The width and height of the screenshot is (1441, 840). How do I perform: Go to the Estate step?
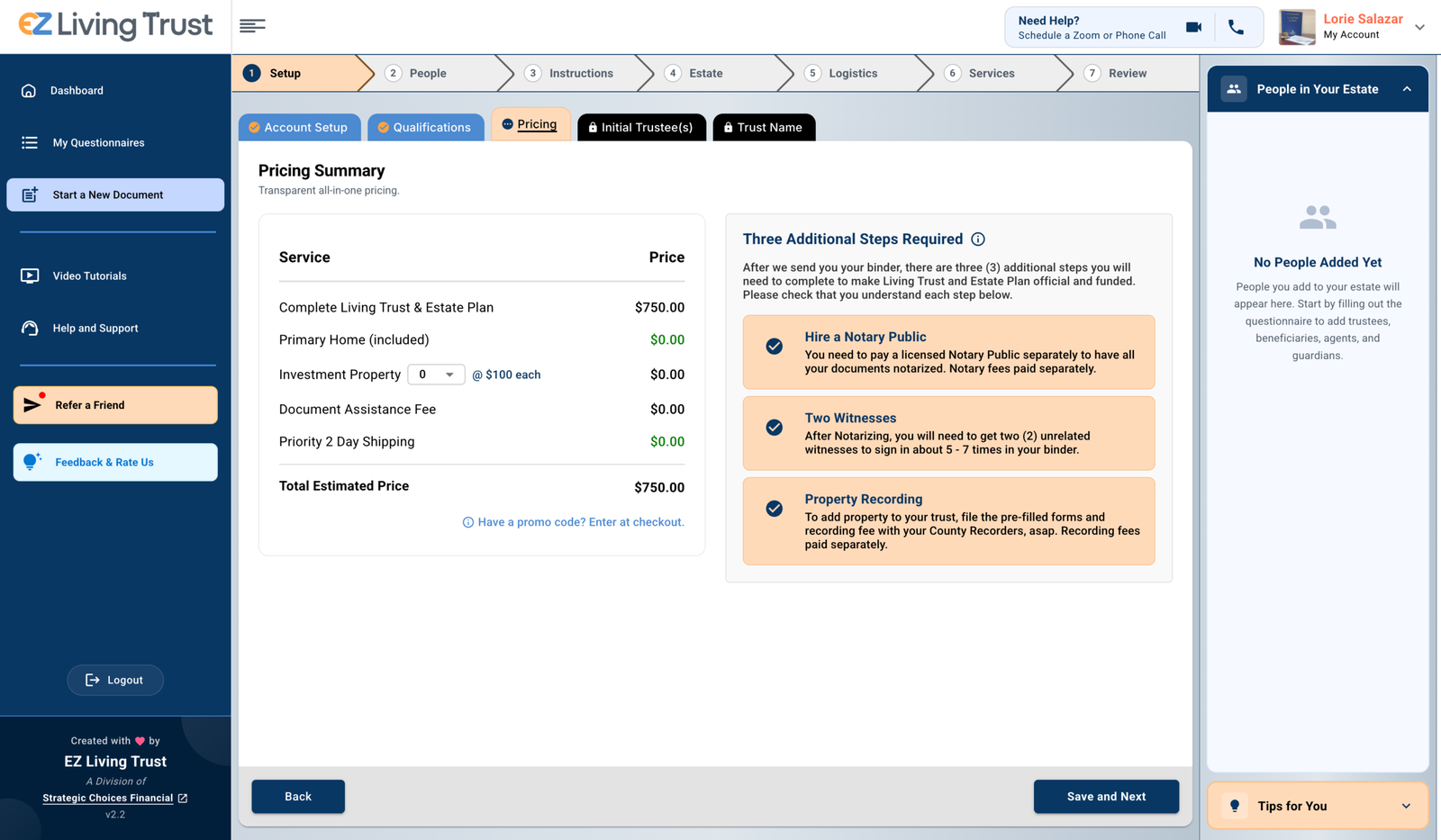pyautogui.click(x=717, y=73)
